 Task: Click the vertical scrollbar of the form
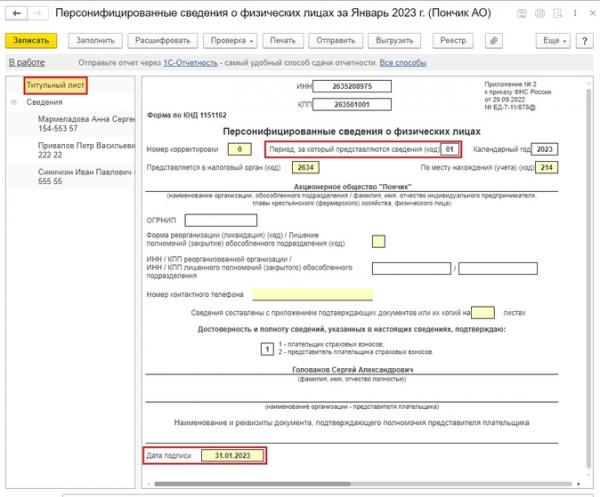point(589,279)
